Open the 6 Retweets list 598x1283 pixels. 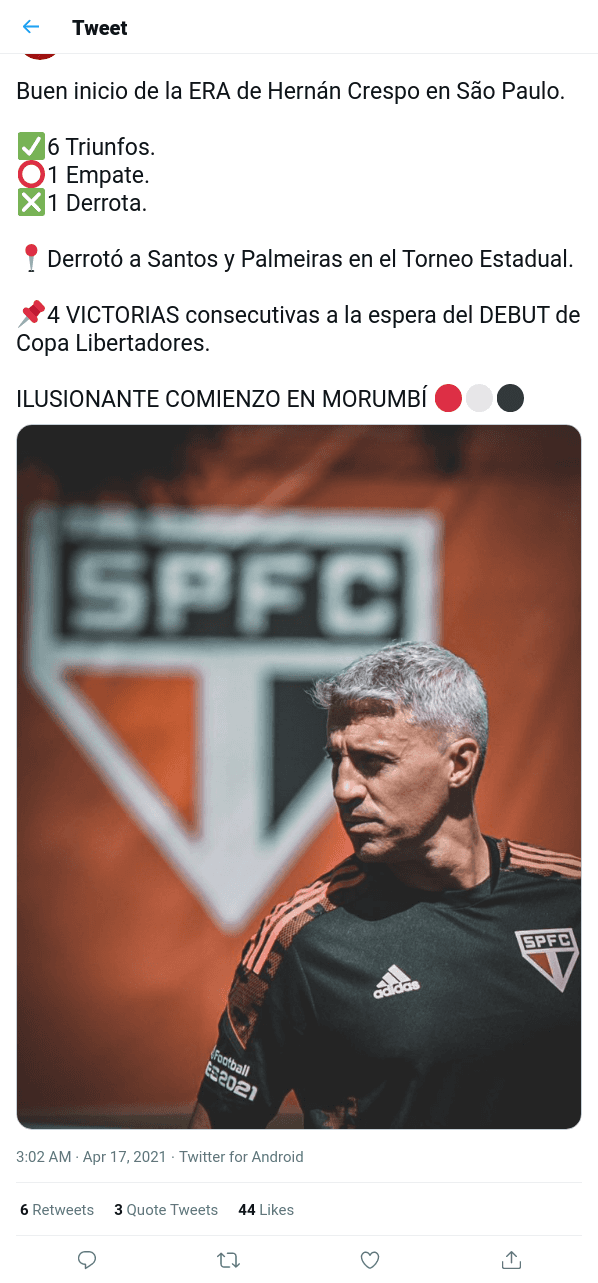[57, 1210]
